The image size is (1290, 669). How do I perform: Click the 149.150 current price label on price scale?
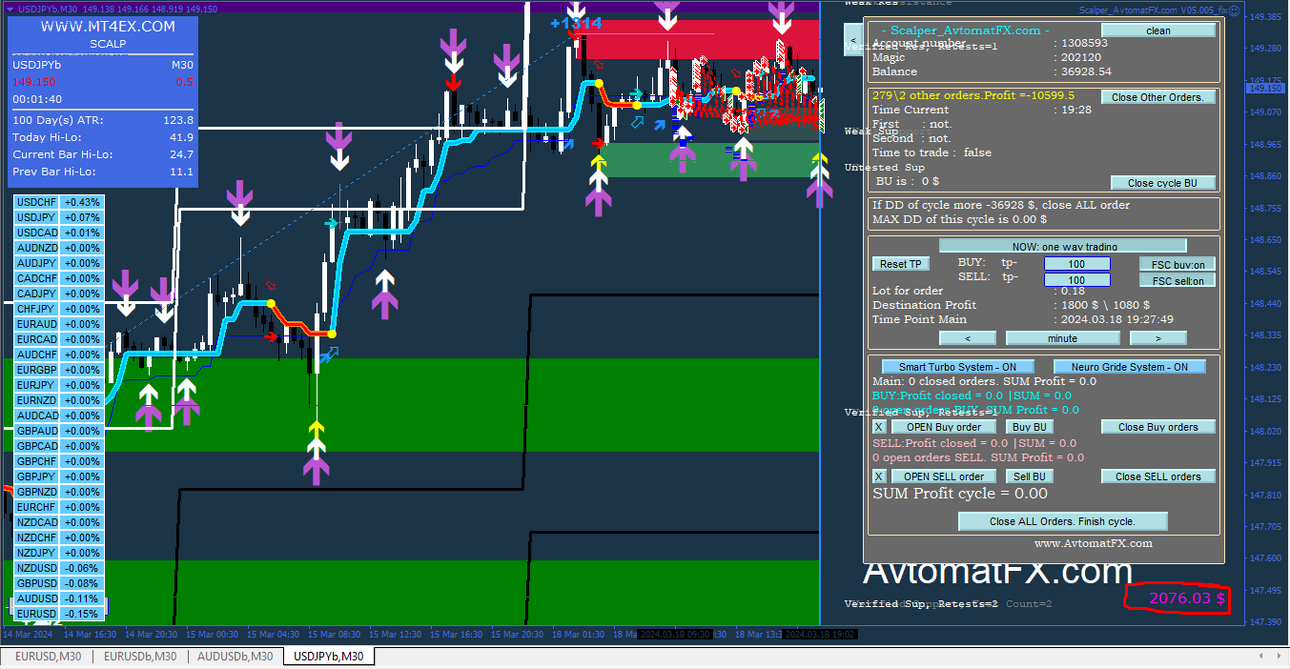tap(1264, 88)
